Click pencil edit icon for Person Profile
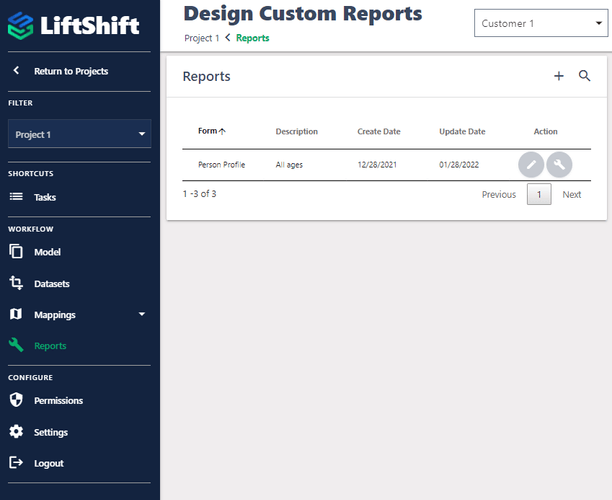612x500 pixels. point(531,165)
